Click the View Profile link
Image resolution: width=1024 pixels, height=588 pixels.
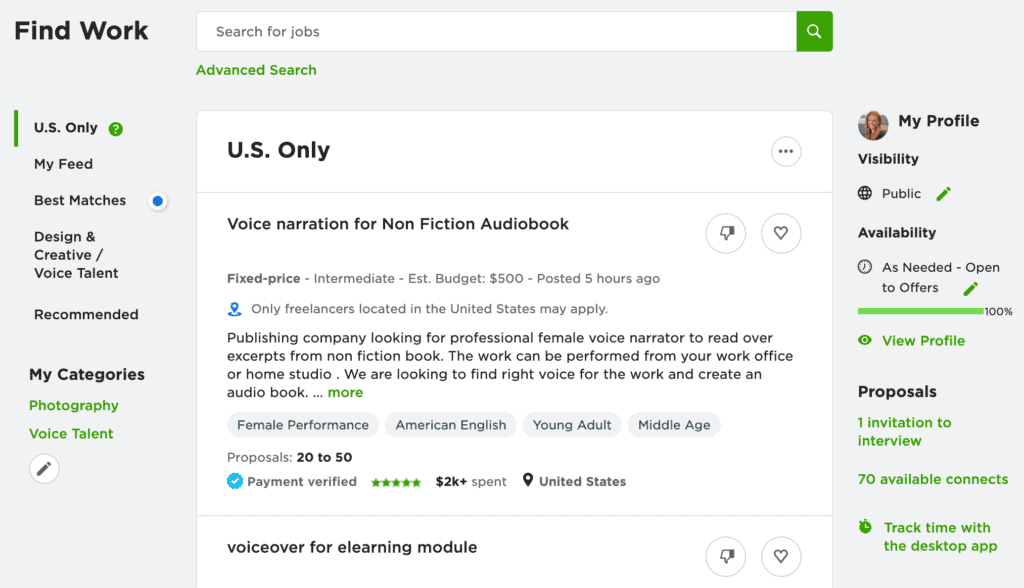point(923,340)
